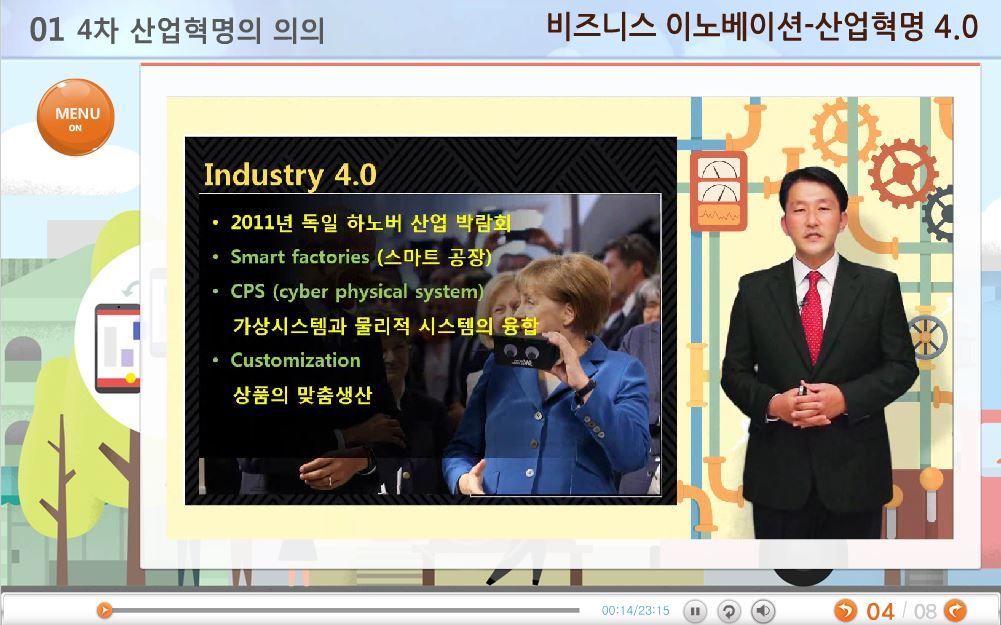Click the CPS (cyber physical system) bullet
This screenshot has width=1001, height=625.
[x=356, y=291]
